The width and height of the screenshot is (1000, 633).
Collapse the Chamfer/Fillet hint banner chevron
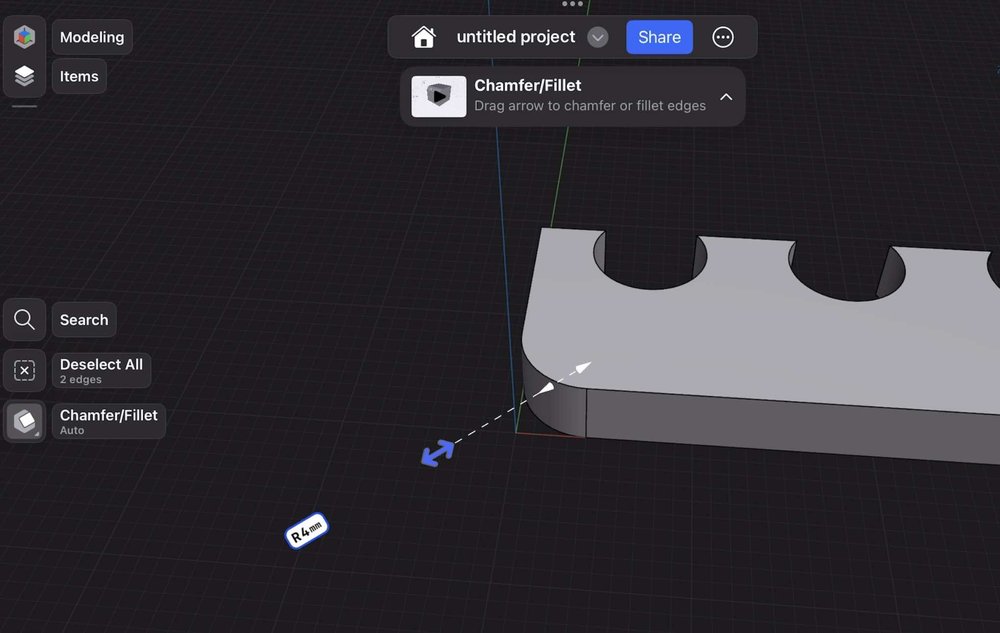[x=726, y=97]
